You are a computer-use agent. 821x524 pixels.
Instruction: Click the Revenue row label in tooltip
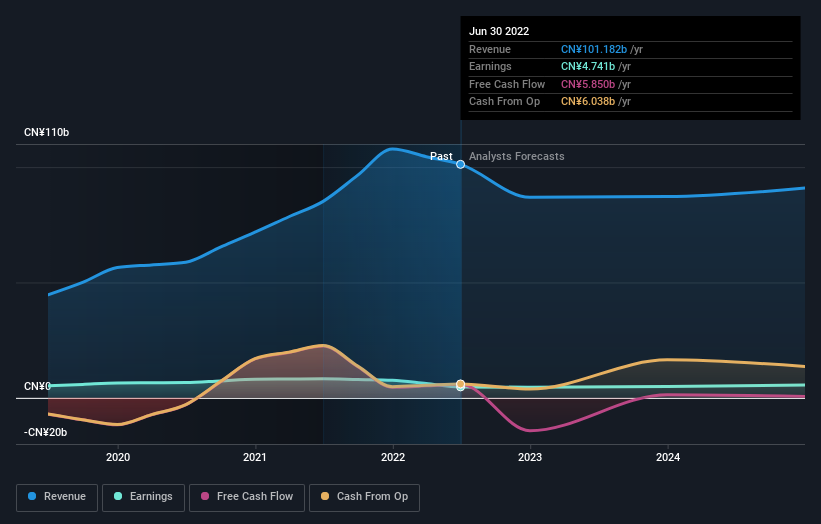tap(490, 49)
